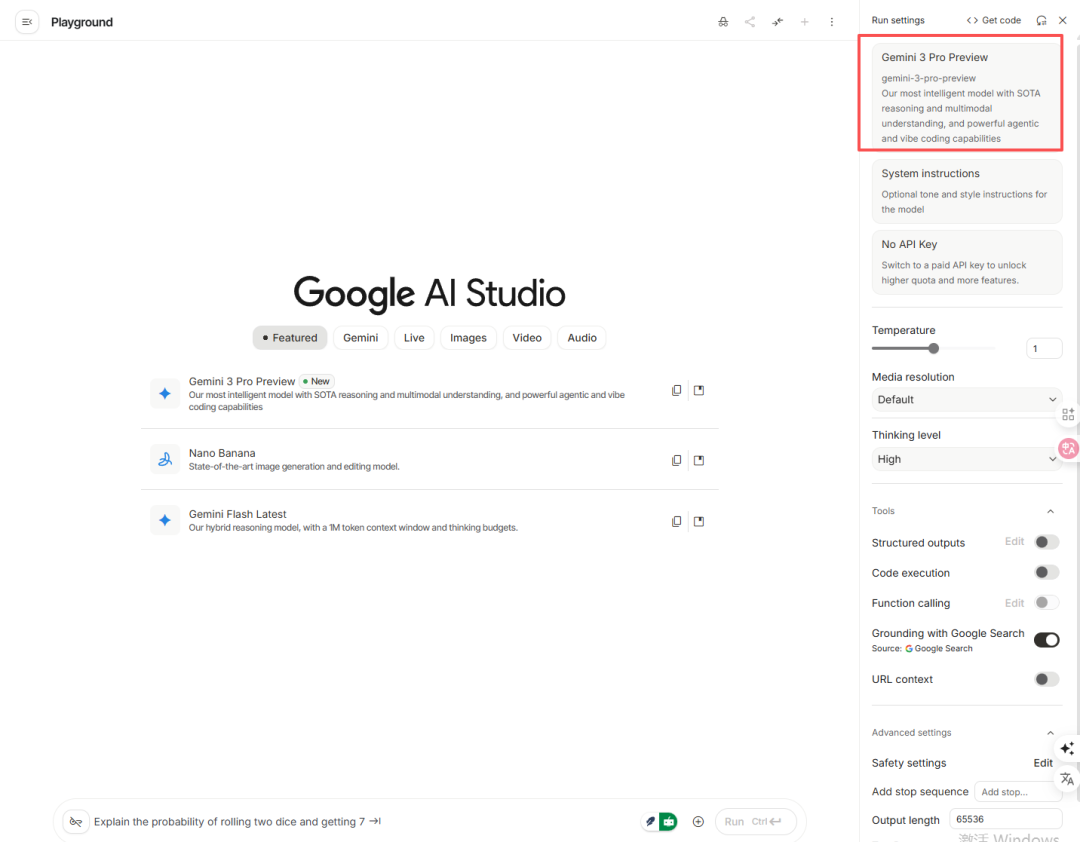Click the Output length input field

pos(1004,819)
